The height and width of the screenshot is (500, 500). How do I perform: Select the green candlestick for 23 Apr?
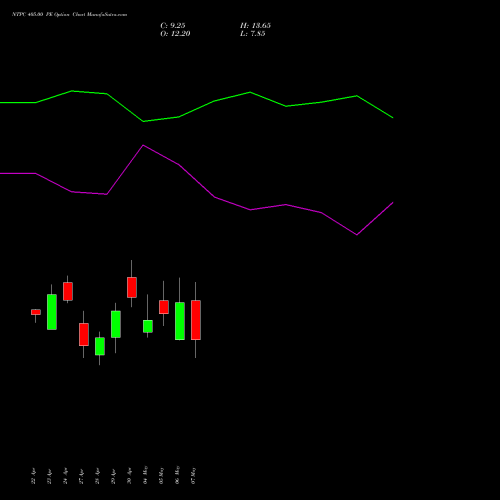tap(52, 312)
